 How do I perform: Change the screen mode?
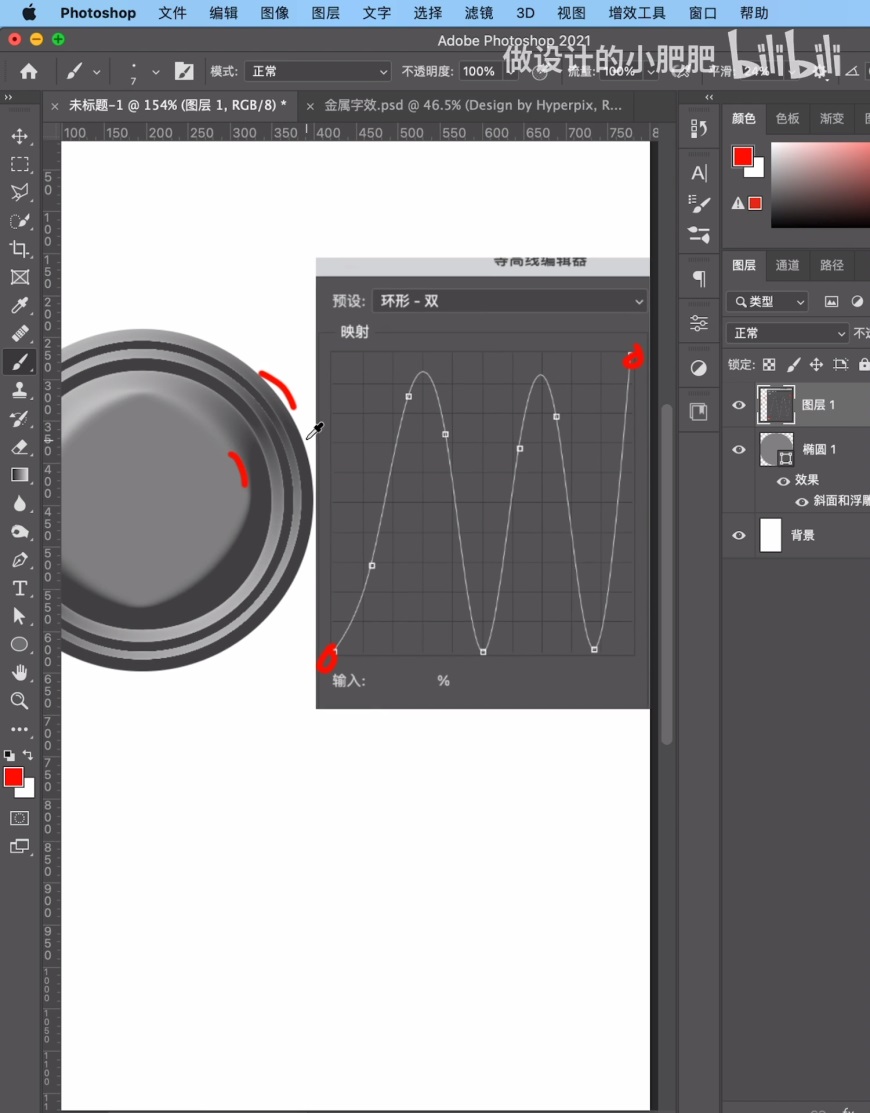[x=19, y=846]
